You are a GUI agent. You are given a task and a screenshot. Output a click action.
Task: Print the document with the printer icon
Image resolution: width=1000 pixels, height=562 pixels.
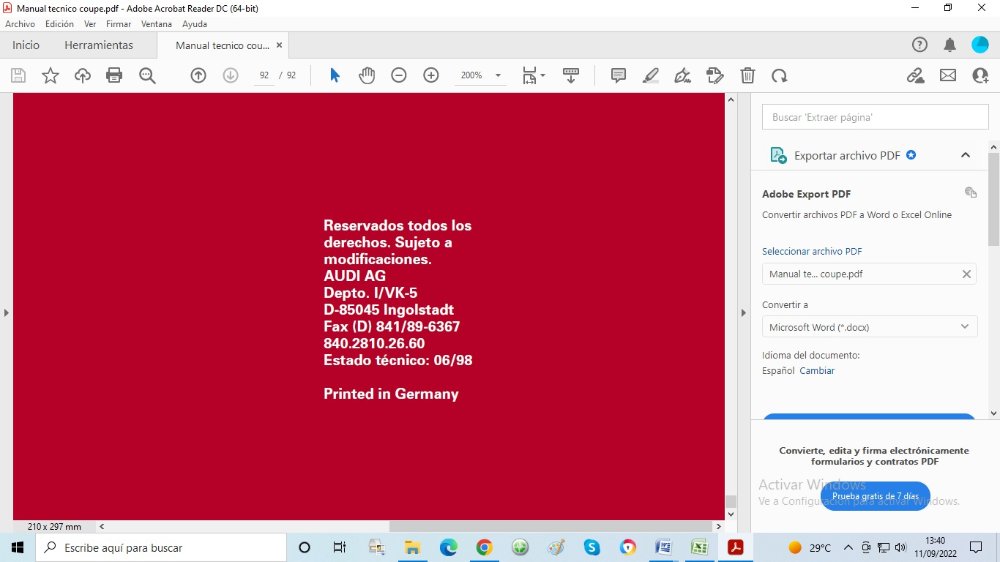click(114, 75)
